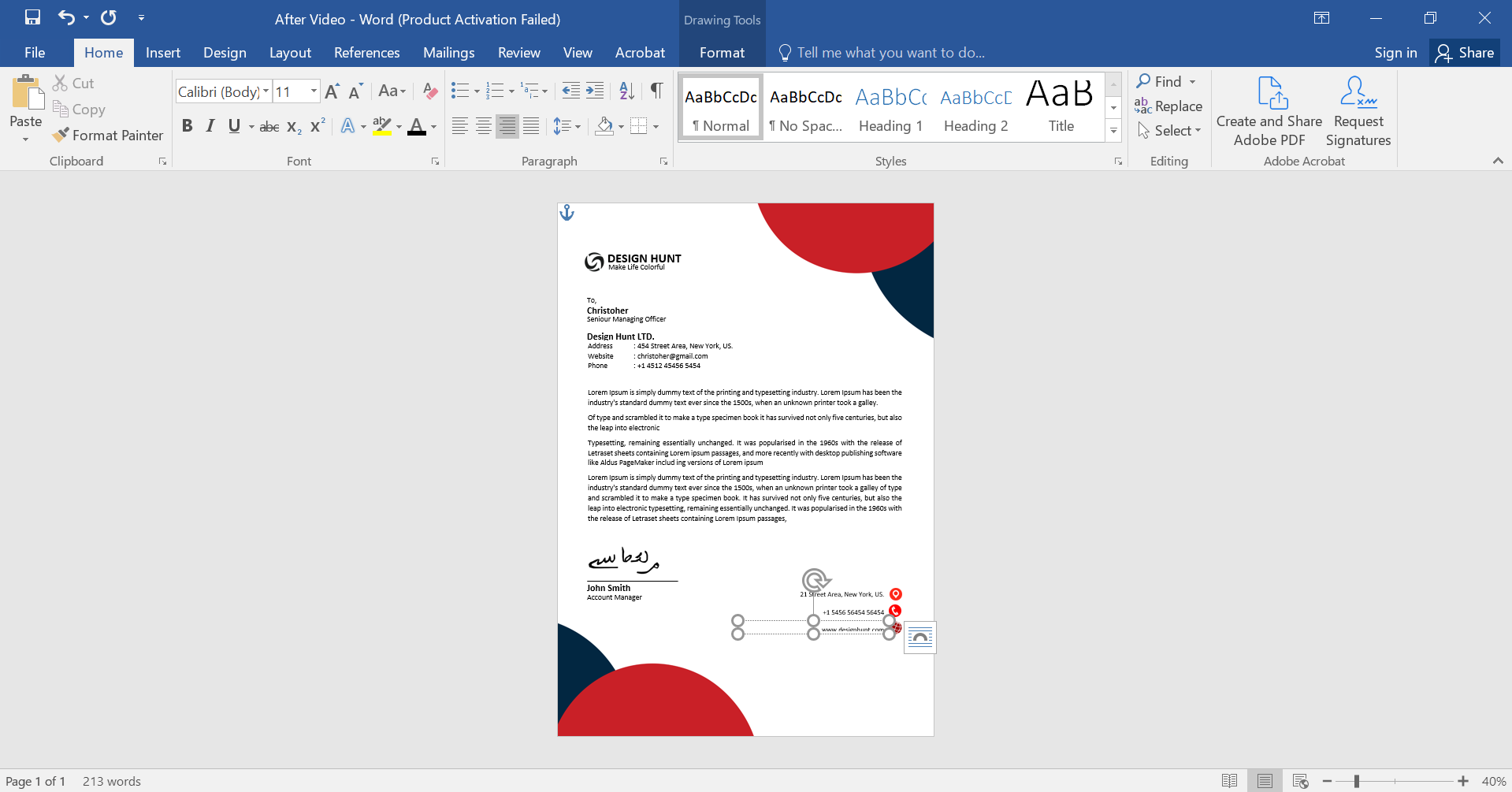
Task: Switch to the Design tab
Action: (x=224, y=52)
